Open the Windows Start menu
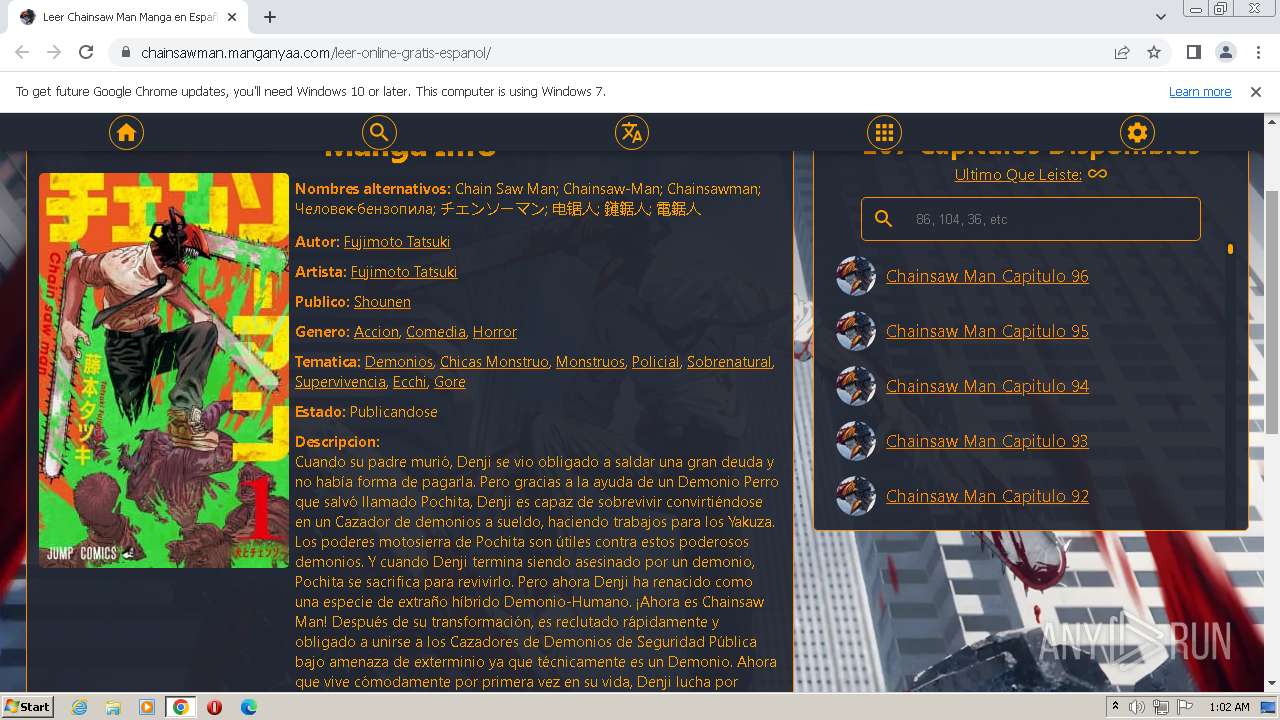The height and width of the screenshot is (720, 1280). tap(28, 706)
